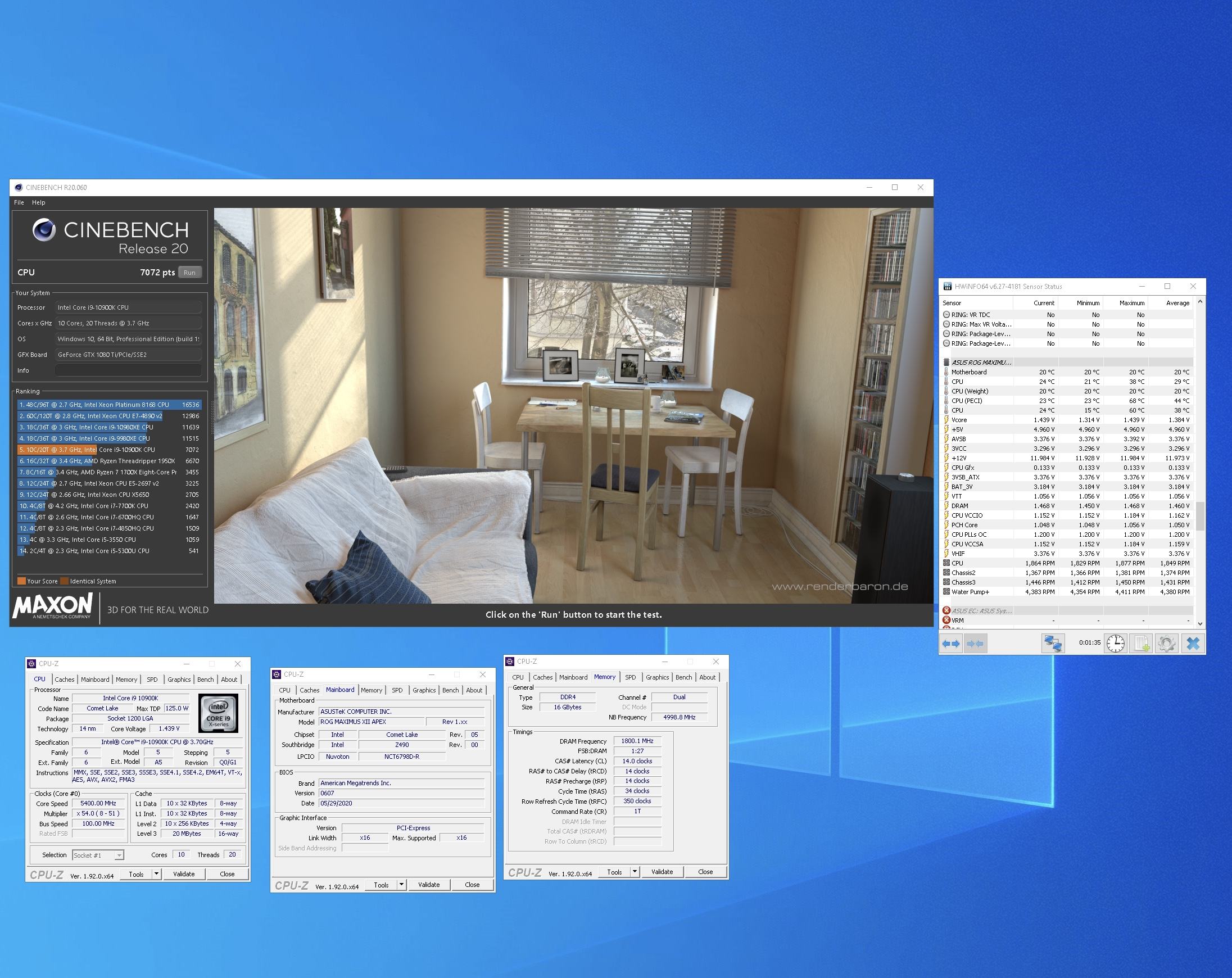Click the RING: VR TDC status icon
Screen dimensions: 1232x978
pyautogui.click(x=946, y=314)
